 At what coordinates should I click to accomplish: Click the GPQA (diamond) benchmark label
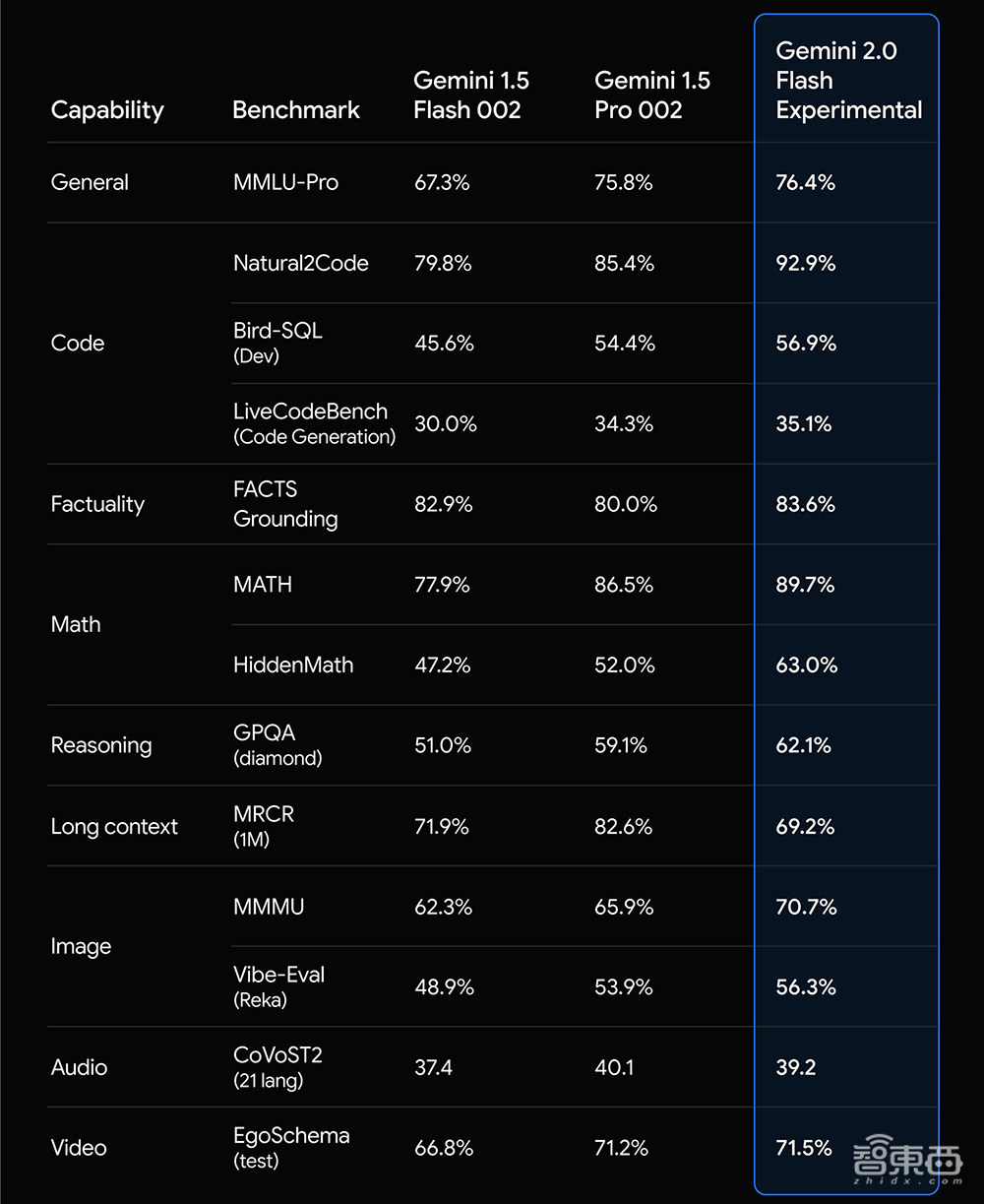coord(277,745)
